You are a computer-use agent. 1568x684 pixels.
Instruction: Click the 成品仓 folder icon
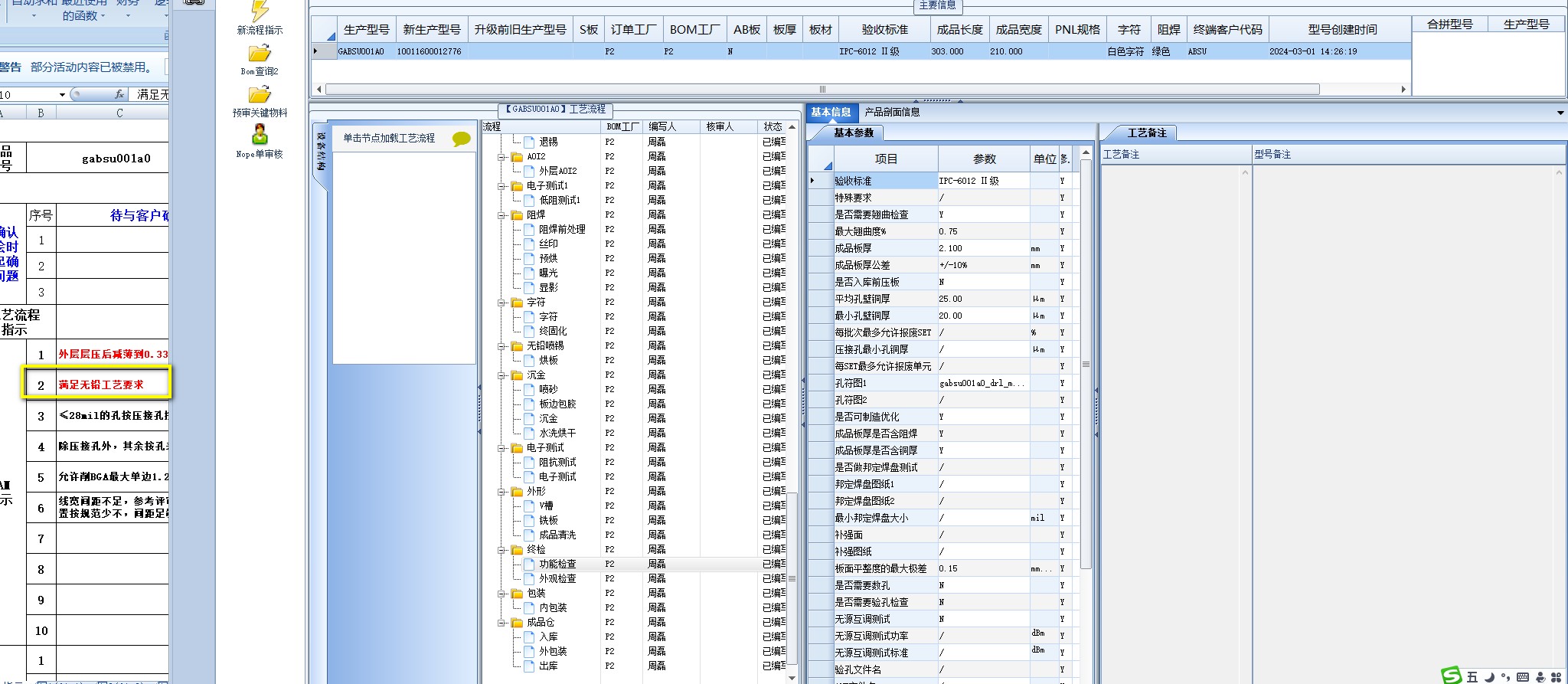517,622
